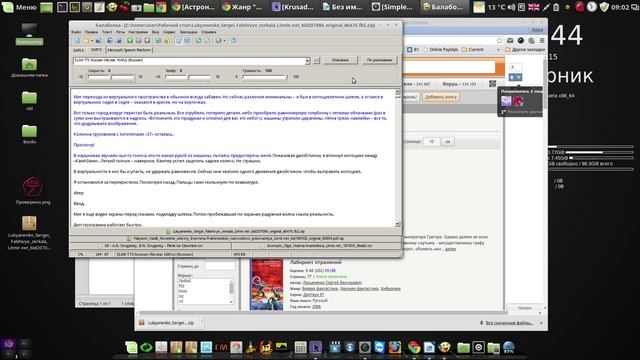This screenshot has height=360, width=640.
Task: Click the Добавить книгу button in Chrome
Action: [441, 97]
